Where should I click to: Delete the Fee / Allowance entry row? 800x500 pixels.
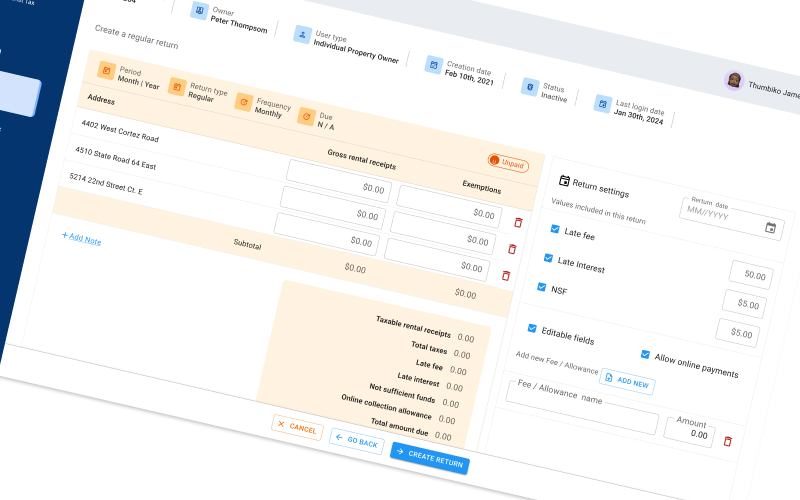(x=728, y=441)
